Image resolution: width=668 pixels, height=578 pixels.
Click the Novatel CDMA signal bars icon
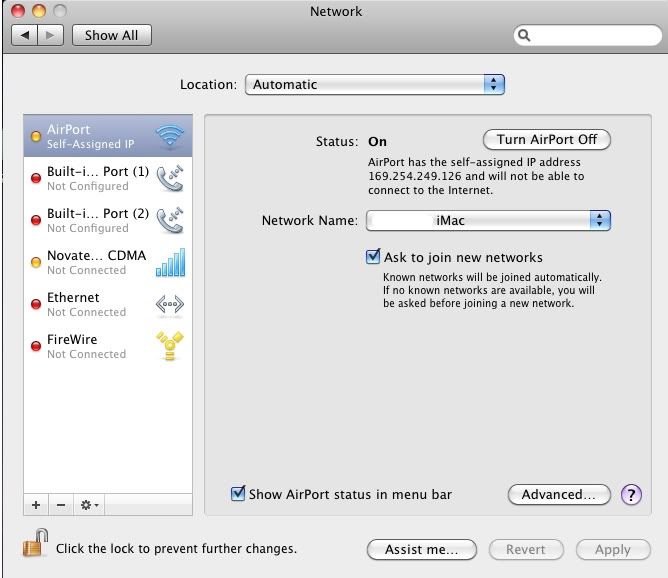(x=170, y=262)
